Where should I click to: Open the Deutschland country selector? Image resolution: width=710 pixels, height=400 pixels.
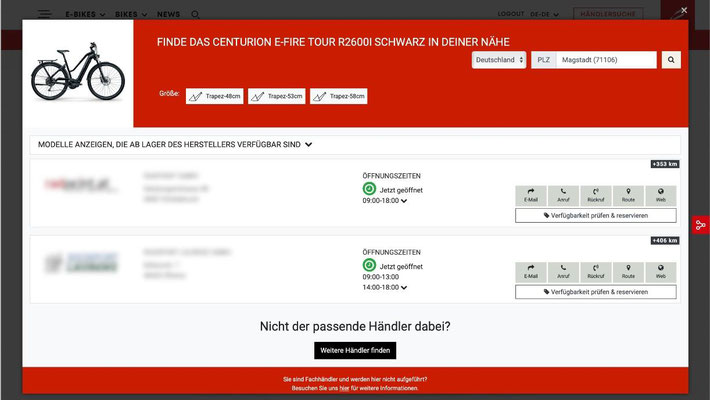click(499, 60)
